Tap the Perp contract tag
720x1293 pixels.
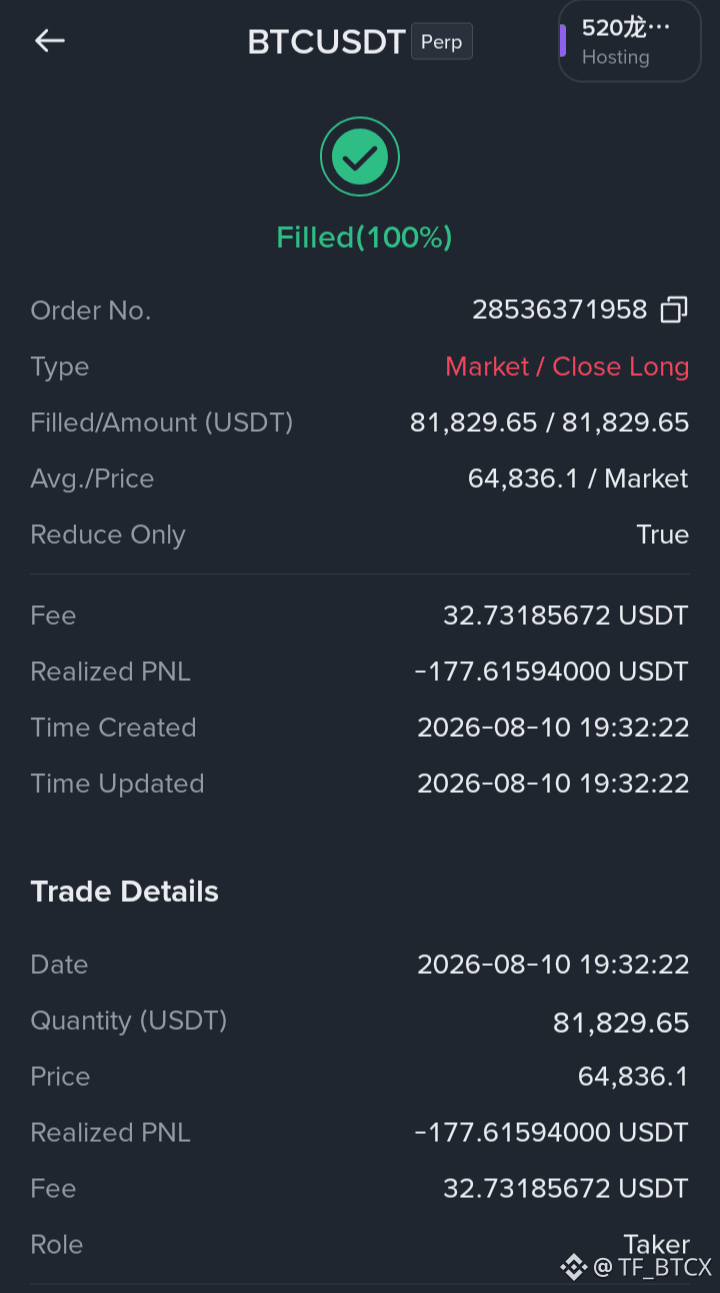point(442,42)
